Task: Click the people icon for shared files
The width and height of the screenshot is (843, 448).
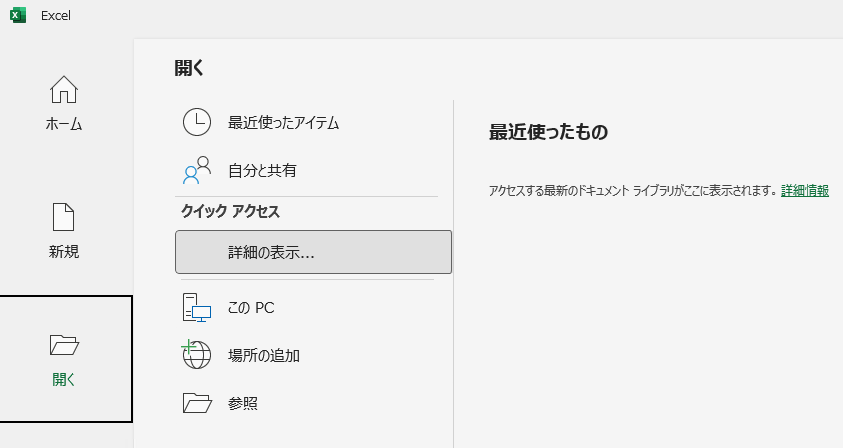Action: pyautogui.click(x=197, y=170)
